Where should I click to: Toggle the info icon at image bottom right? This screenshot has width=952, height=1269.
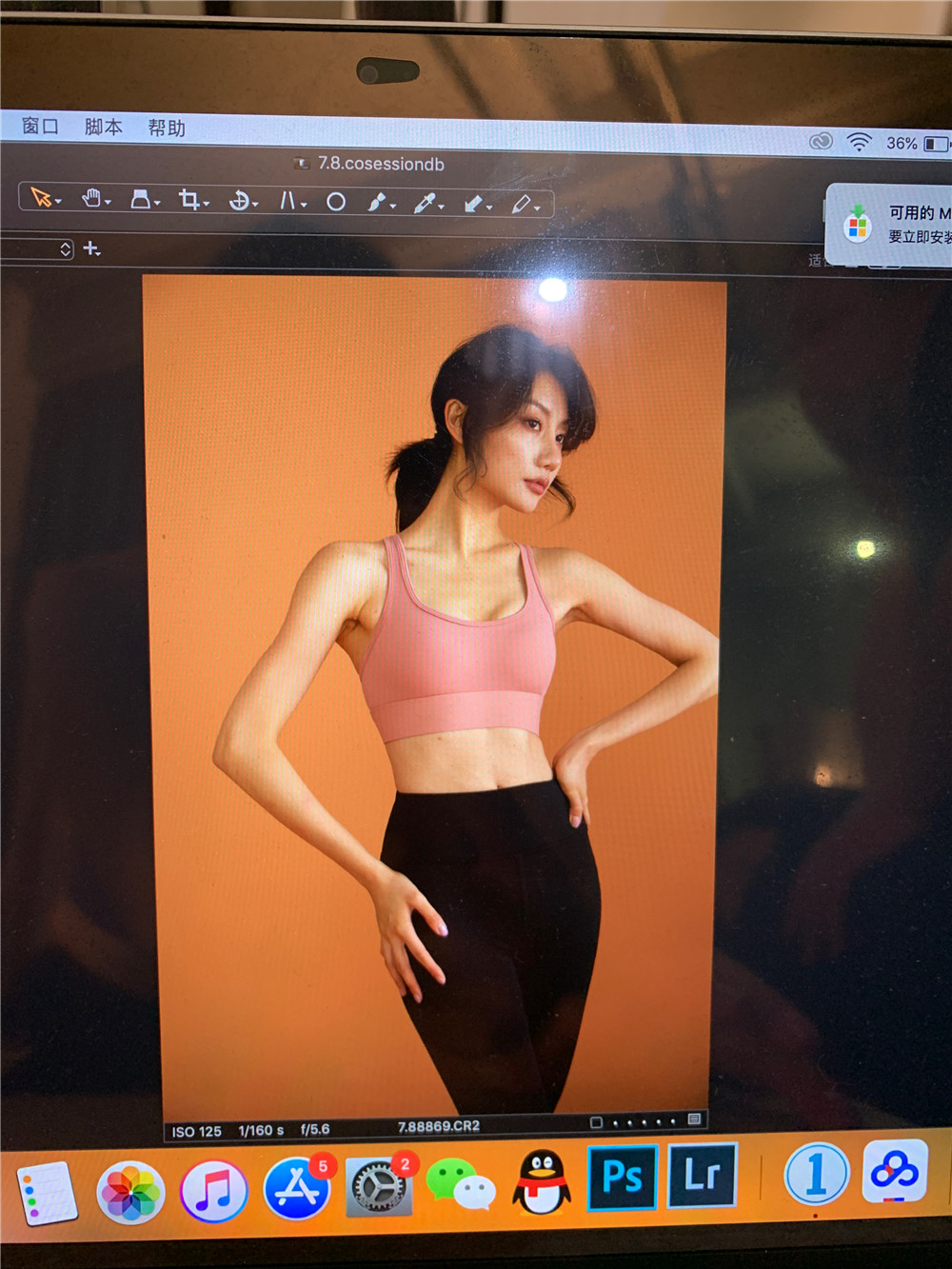pos(694,1120)
